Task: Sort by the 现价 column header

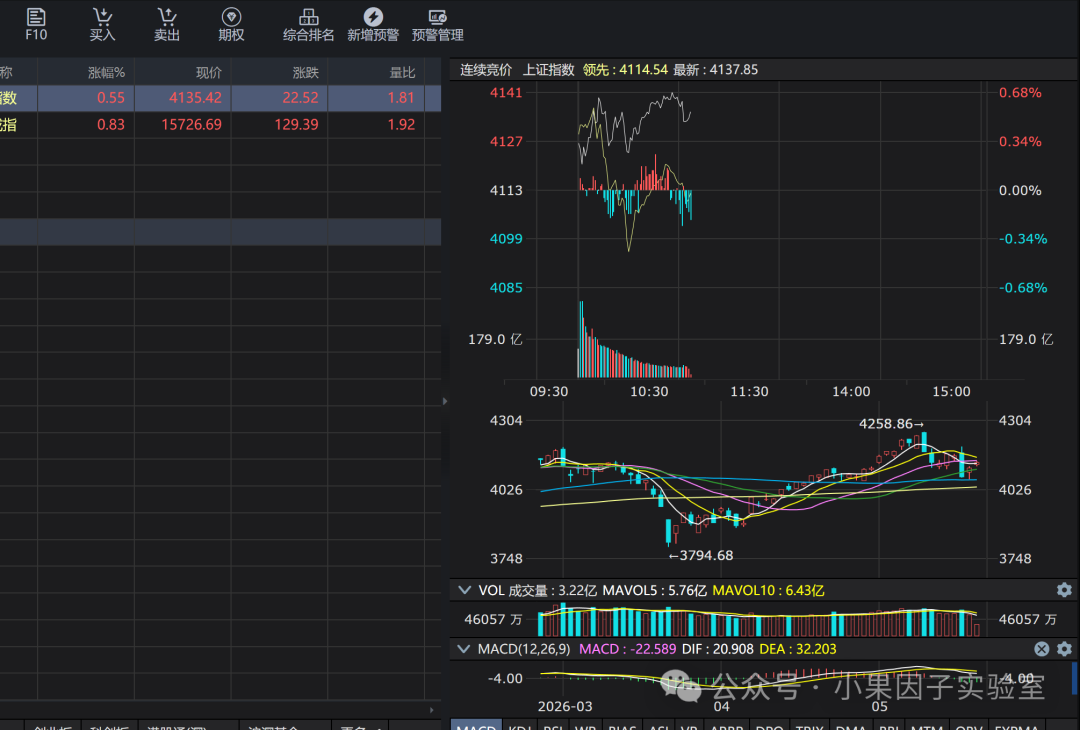Action: pos(209,72)
